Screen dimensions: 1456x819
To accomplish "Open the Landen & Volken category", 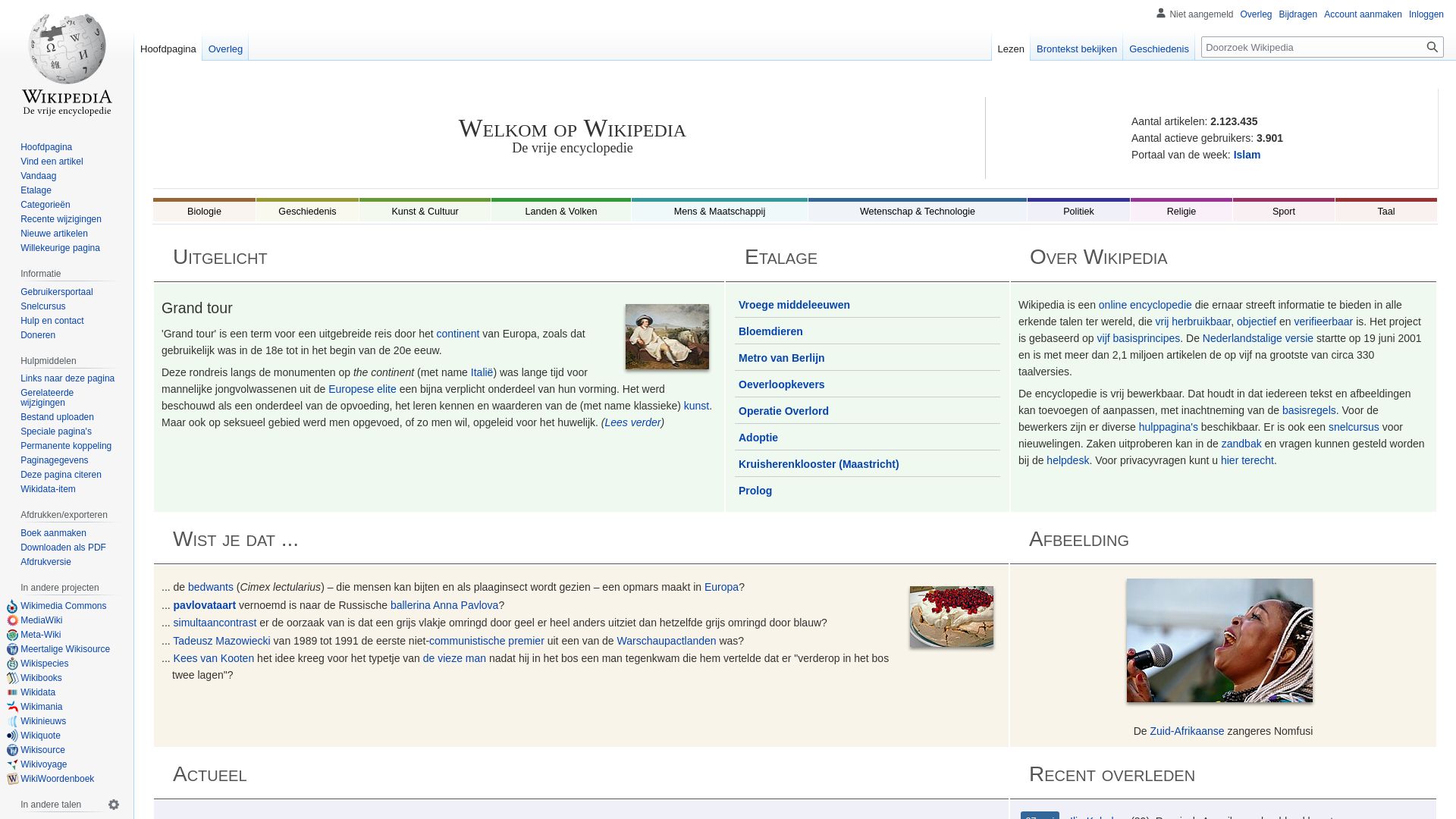I will click(x=561, y=211).
